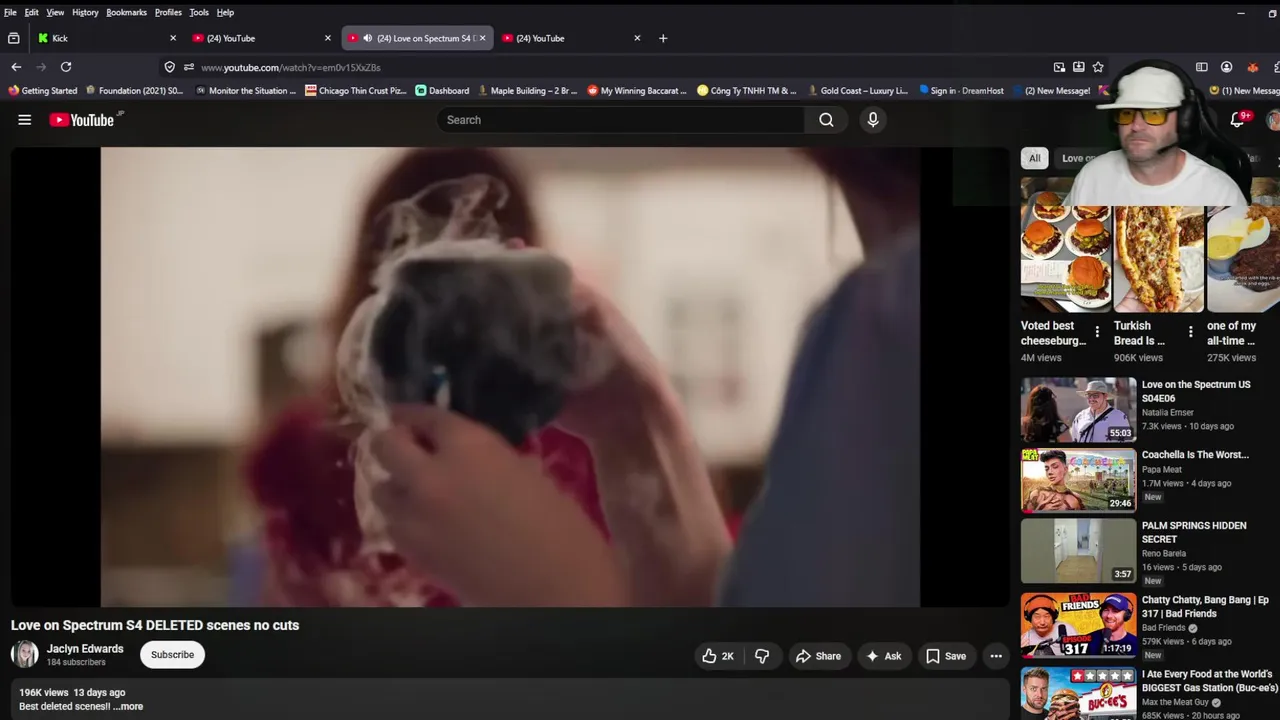Viewport: 1280px width, 720px height.
Task: Open the Jaclyn Edwards channel name link
Action: tap(85, 648)
